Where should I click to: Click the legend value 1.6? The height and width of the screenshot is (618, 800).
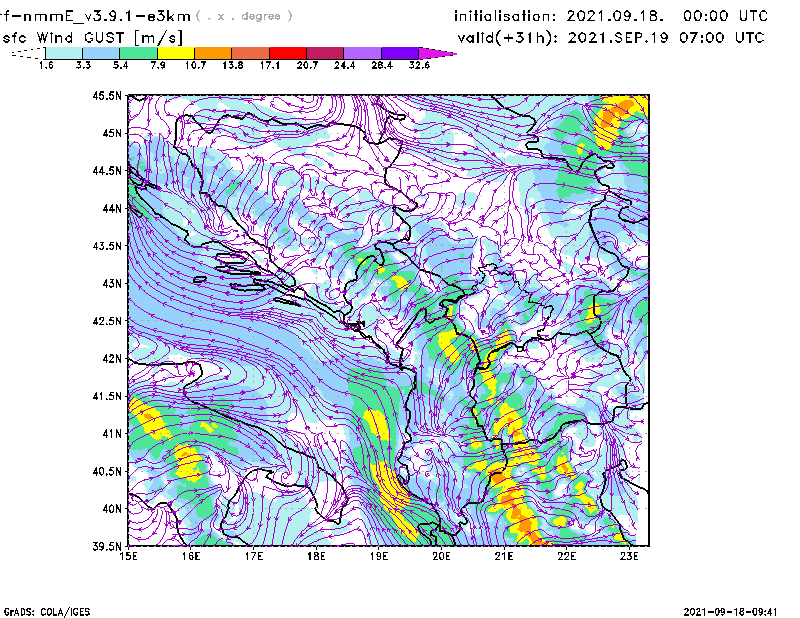tap(46, 65)
